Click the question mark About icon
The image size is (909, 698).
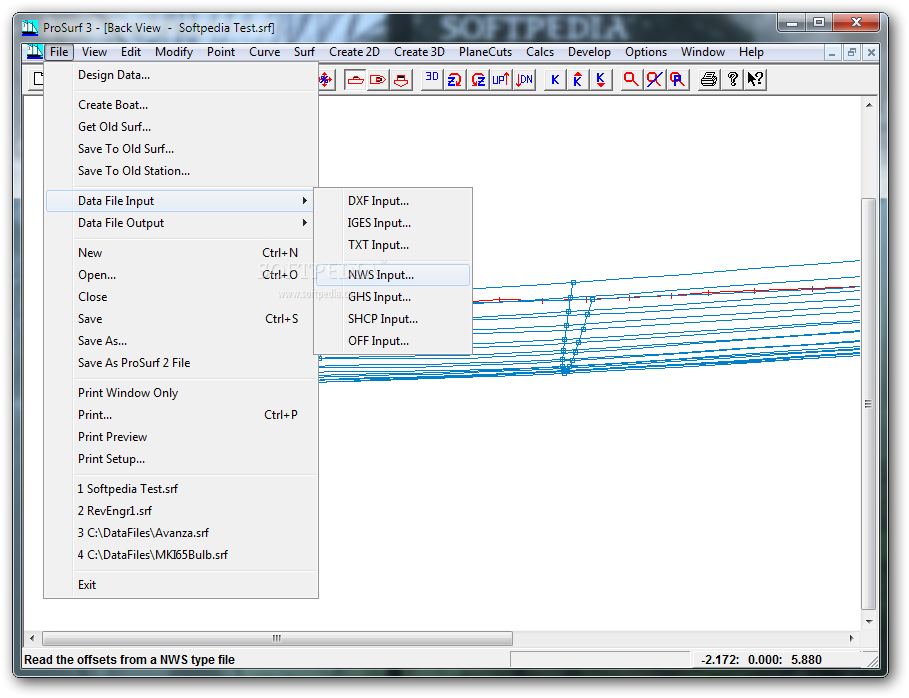(732, 79)
